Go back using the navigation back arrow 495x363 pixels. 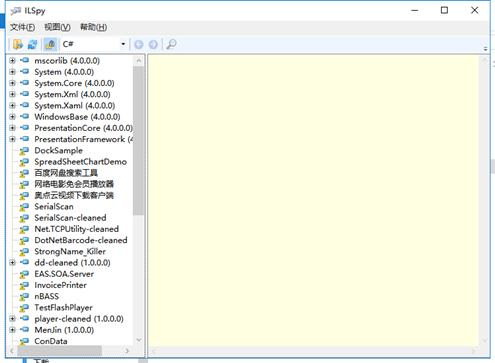click(x=139, y=44)
